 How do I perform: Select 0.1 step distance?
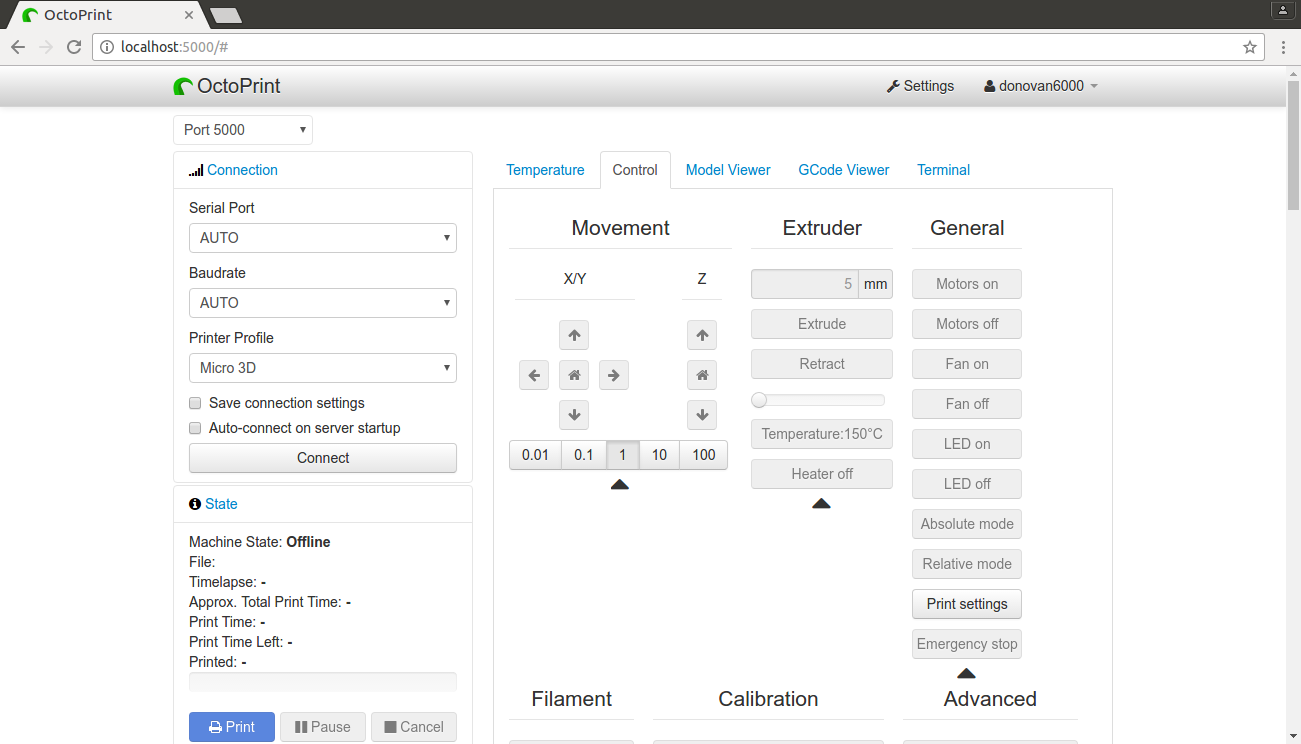tap(584, 455)
